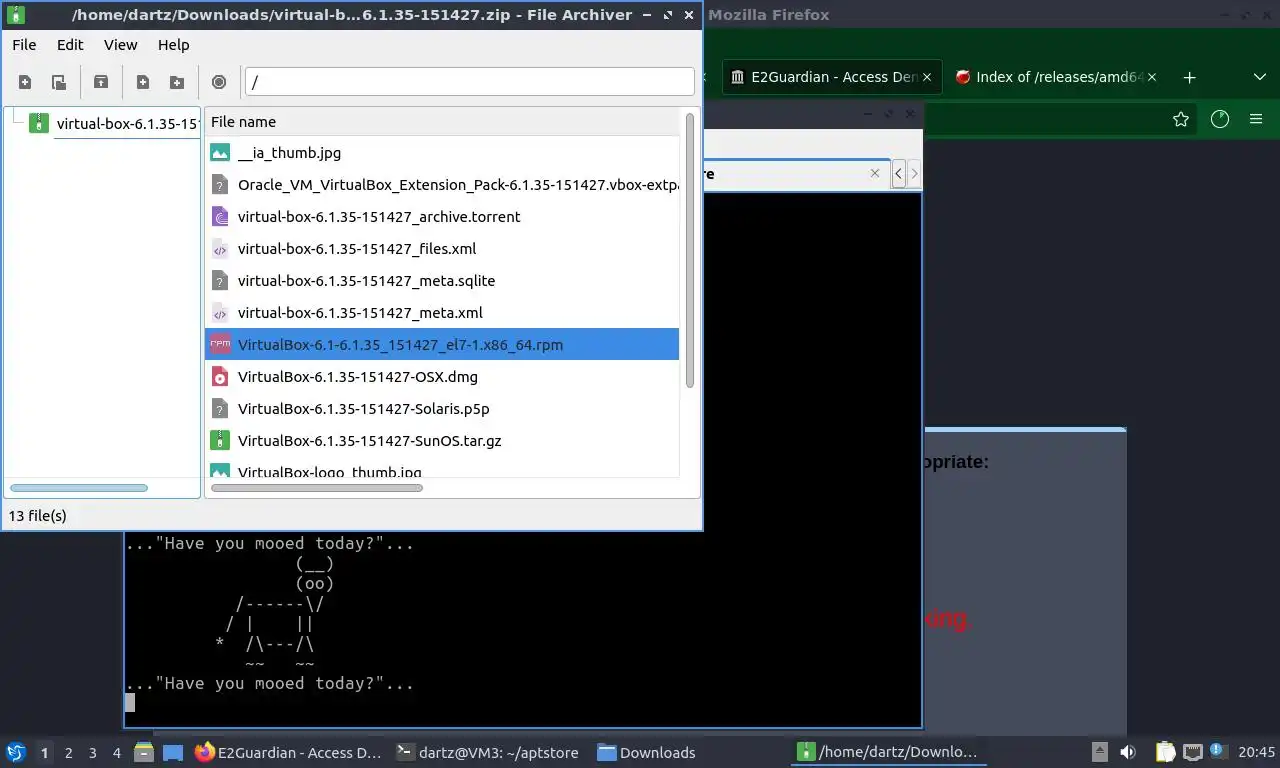The width and height of the screenshot is (1280, 768).
Task: Open the network tray icon
Action: 1193,752
